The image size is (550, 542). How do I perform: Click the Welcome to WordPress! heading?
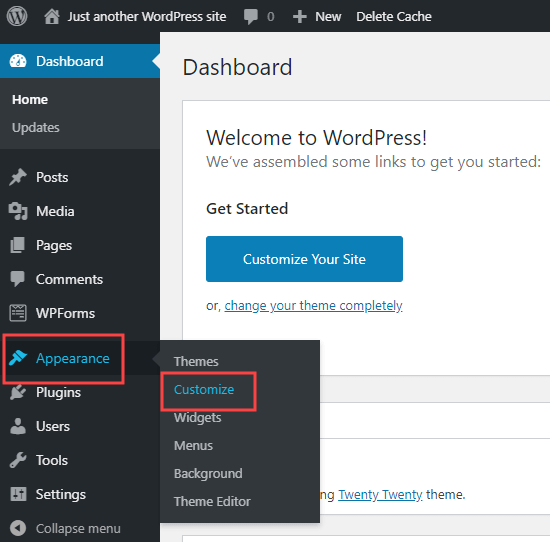[x=316, y=137]
